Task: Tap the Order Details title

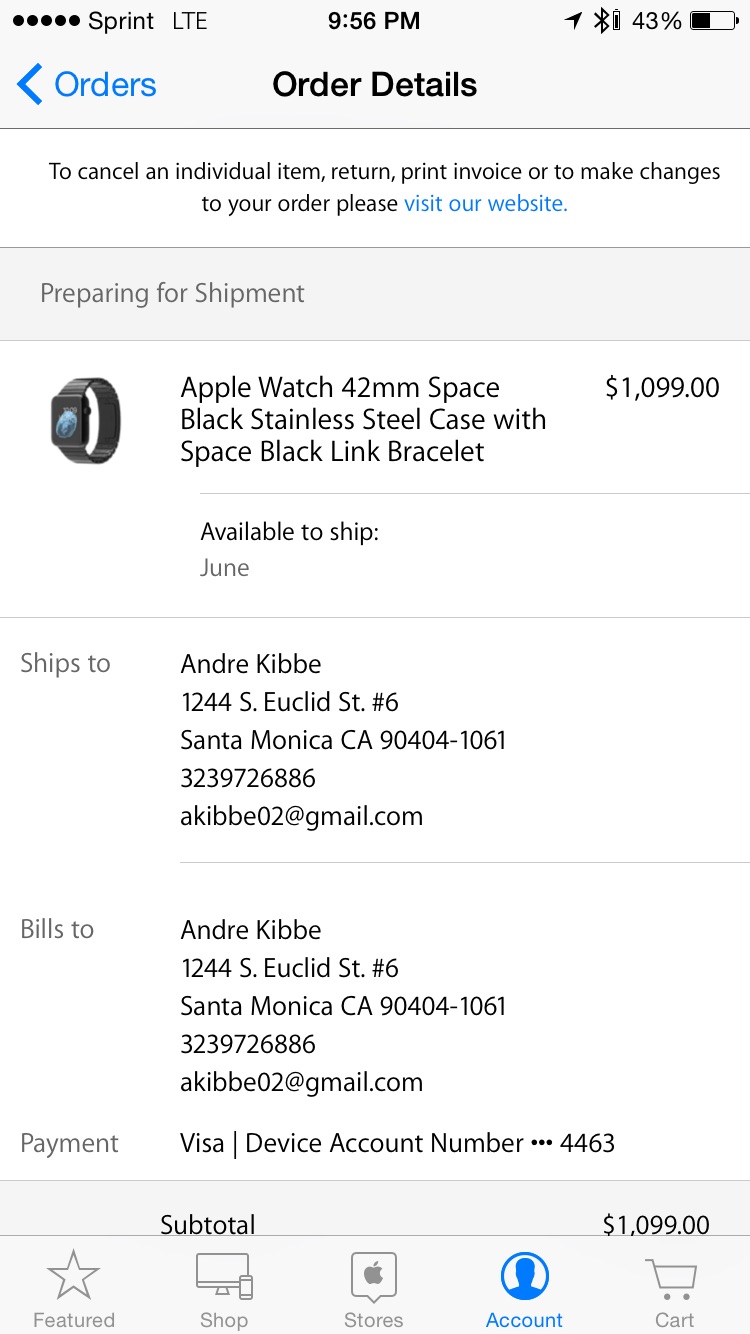Action: coord(374,85)
